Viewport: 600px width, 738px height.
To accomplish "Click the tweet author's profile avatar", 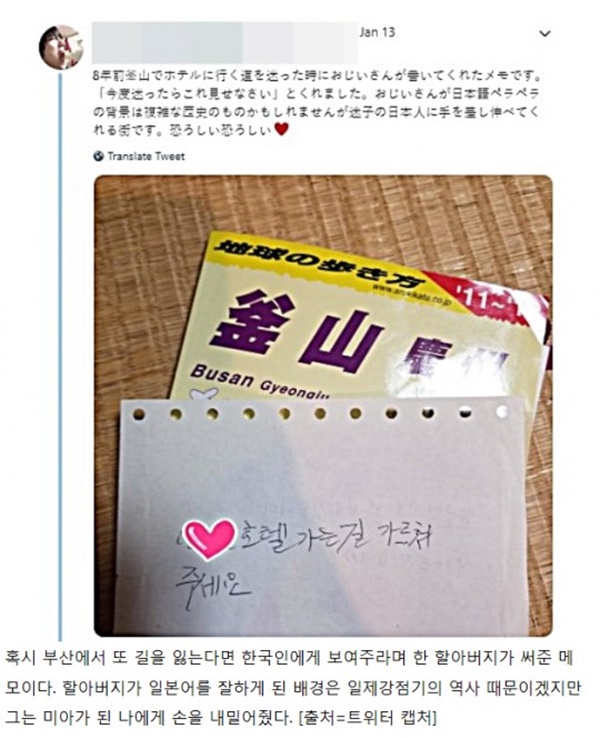I will pyautogui.click(x=61, y=47).
